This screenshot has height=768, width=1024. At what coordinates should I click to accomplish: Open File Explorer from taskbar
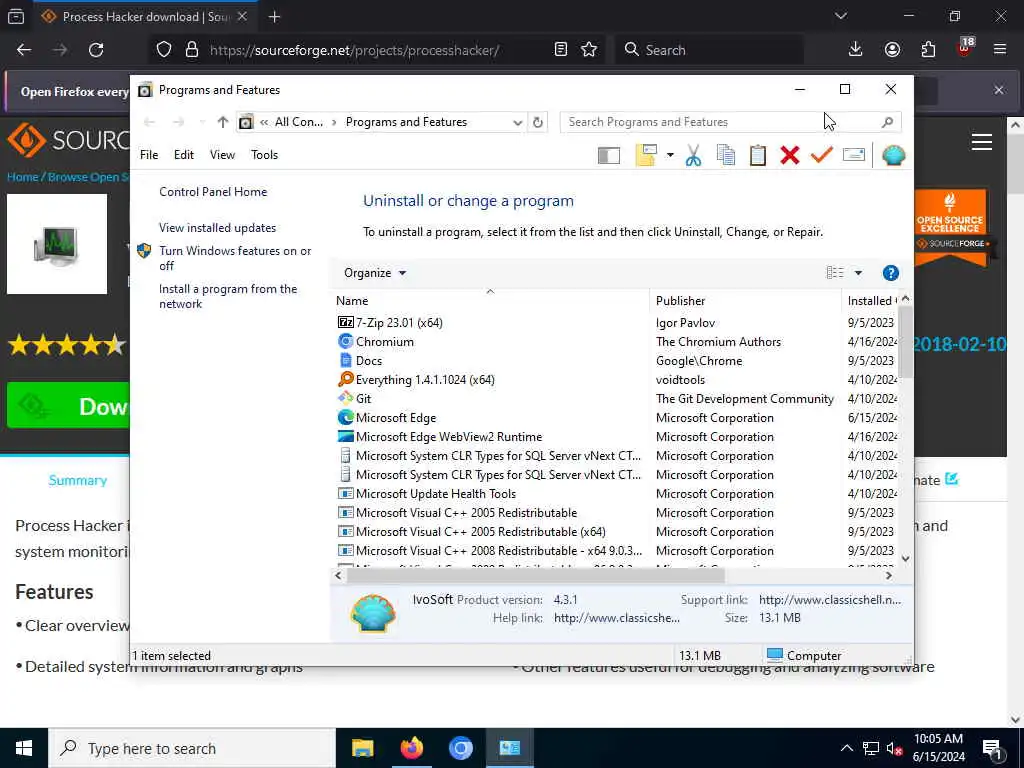tap(362, 748)
